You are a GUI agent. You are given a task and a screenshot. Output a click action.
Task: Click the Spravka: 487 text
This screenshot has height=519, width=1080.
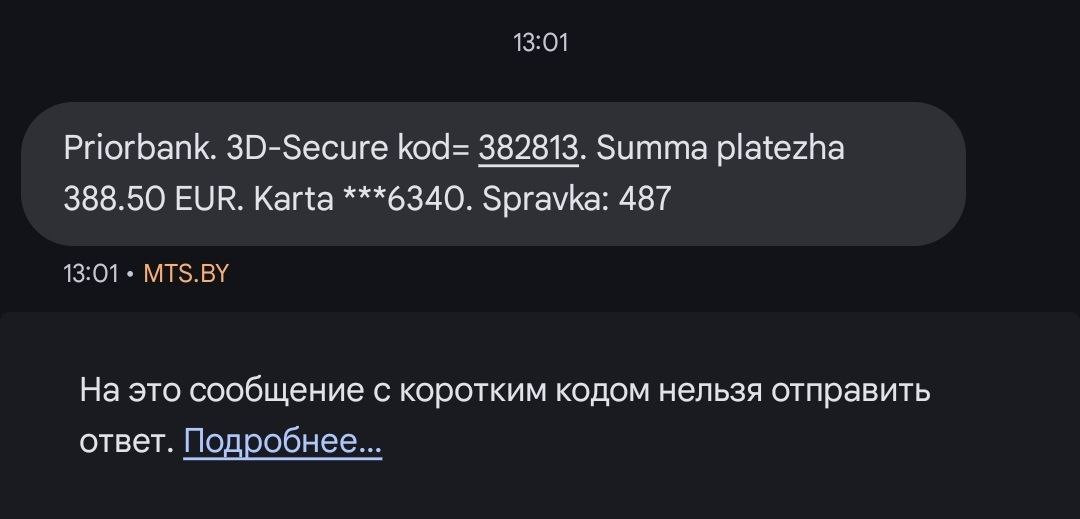click(577, 199)
